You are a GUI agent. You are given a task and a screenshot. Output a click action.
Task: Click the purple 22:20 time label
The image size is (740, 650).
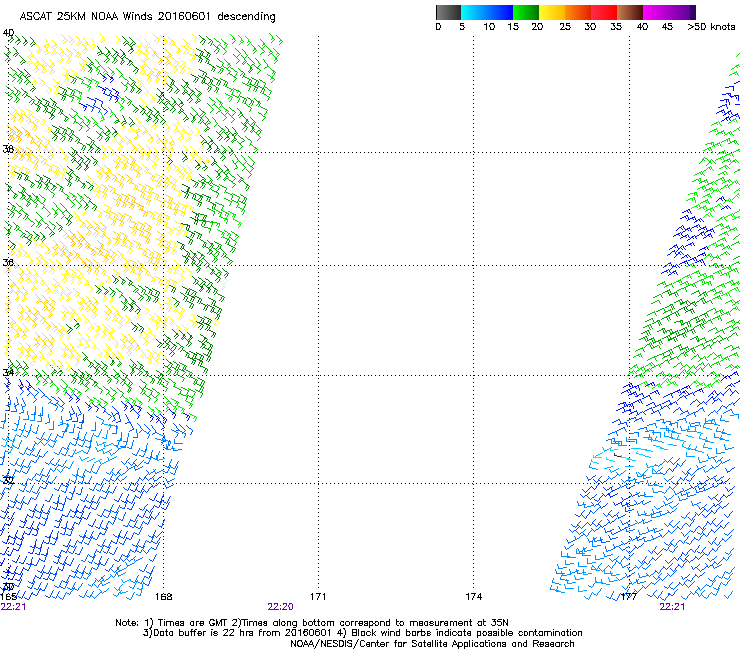point(280,607)
